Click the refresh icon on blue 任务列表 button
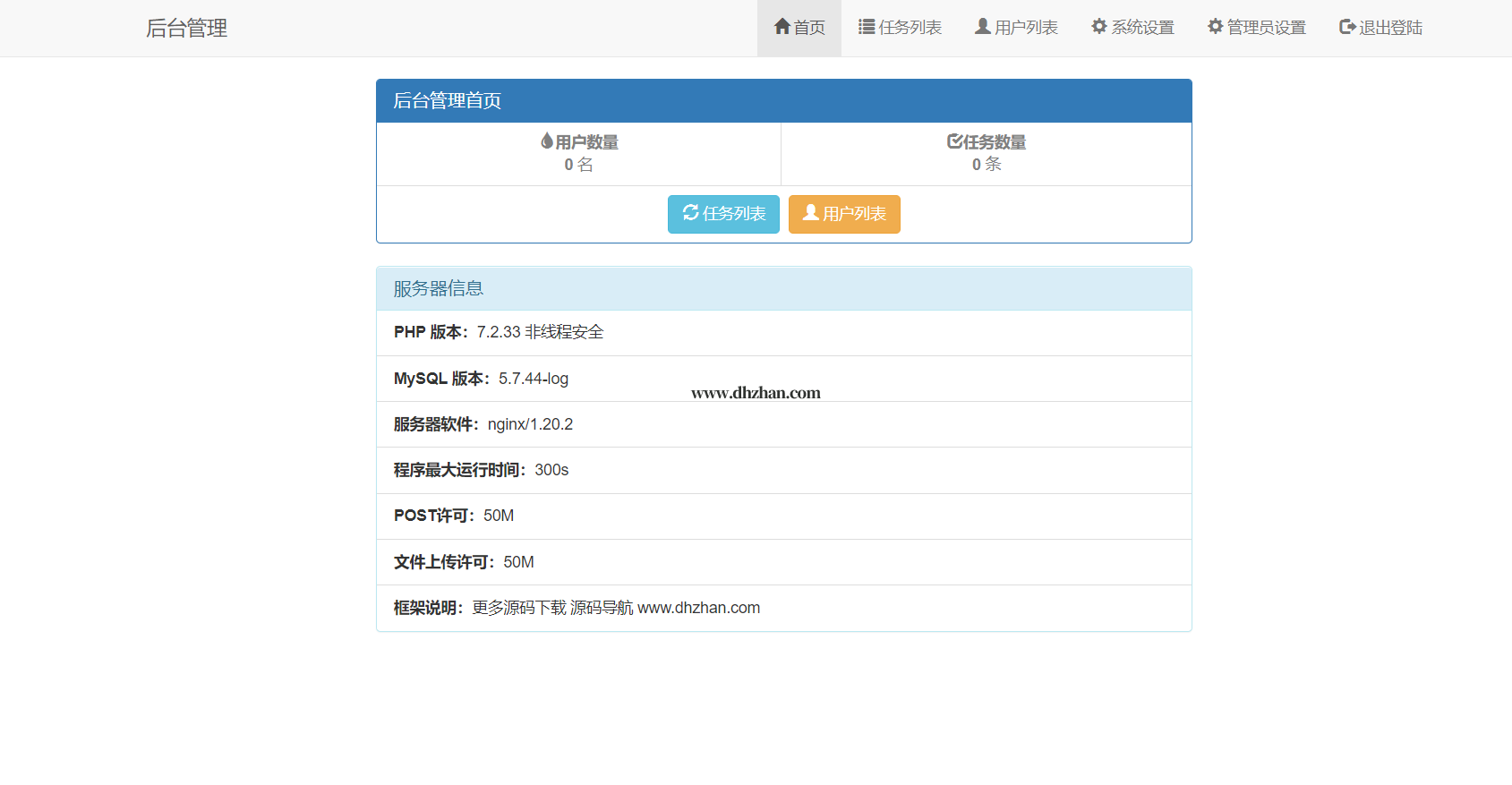 [x=690, y=213]
